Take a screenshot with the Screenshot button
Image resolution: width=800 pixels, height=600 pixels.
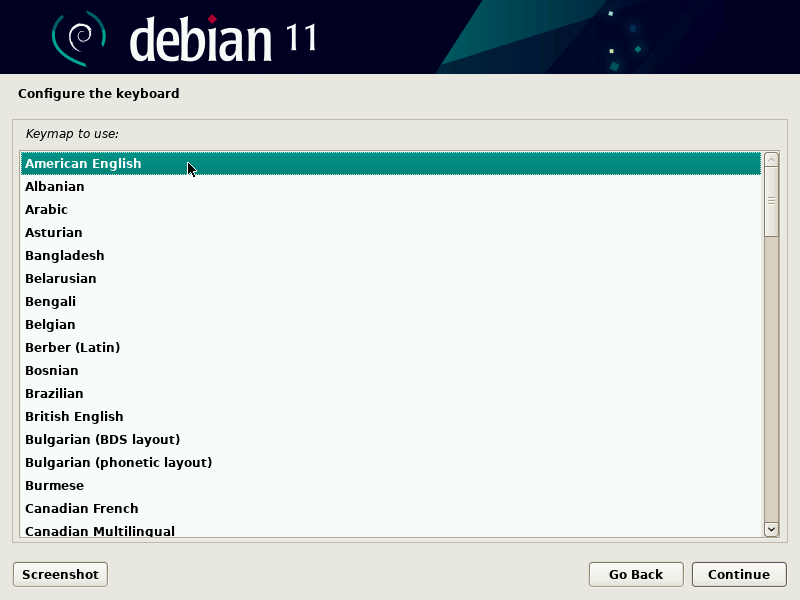[60, 574]
